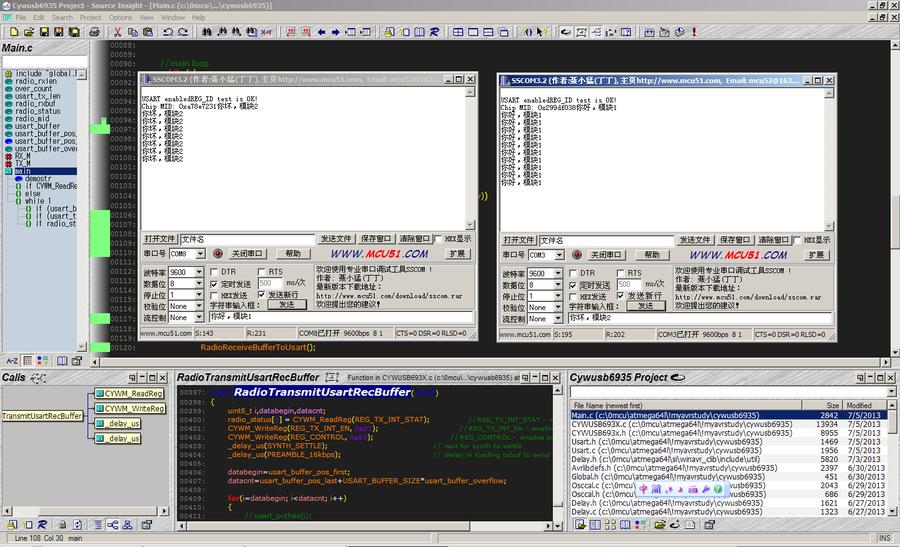Click 清除窗口 button in COM8 SSCOM window

(414, 239)
